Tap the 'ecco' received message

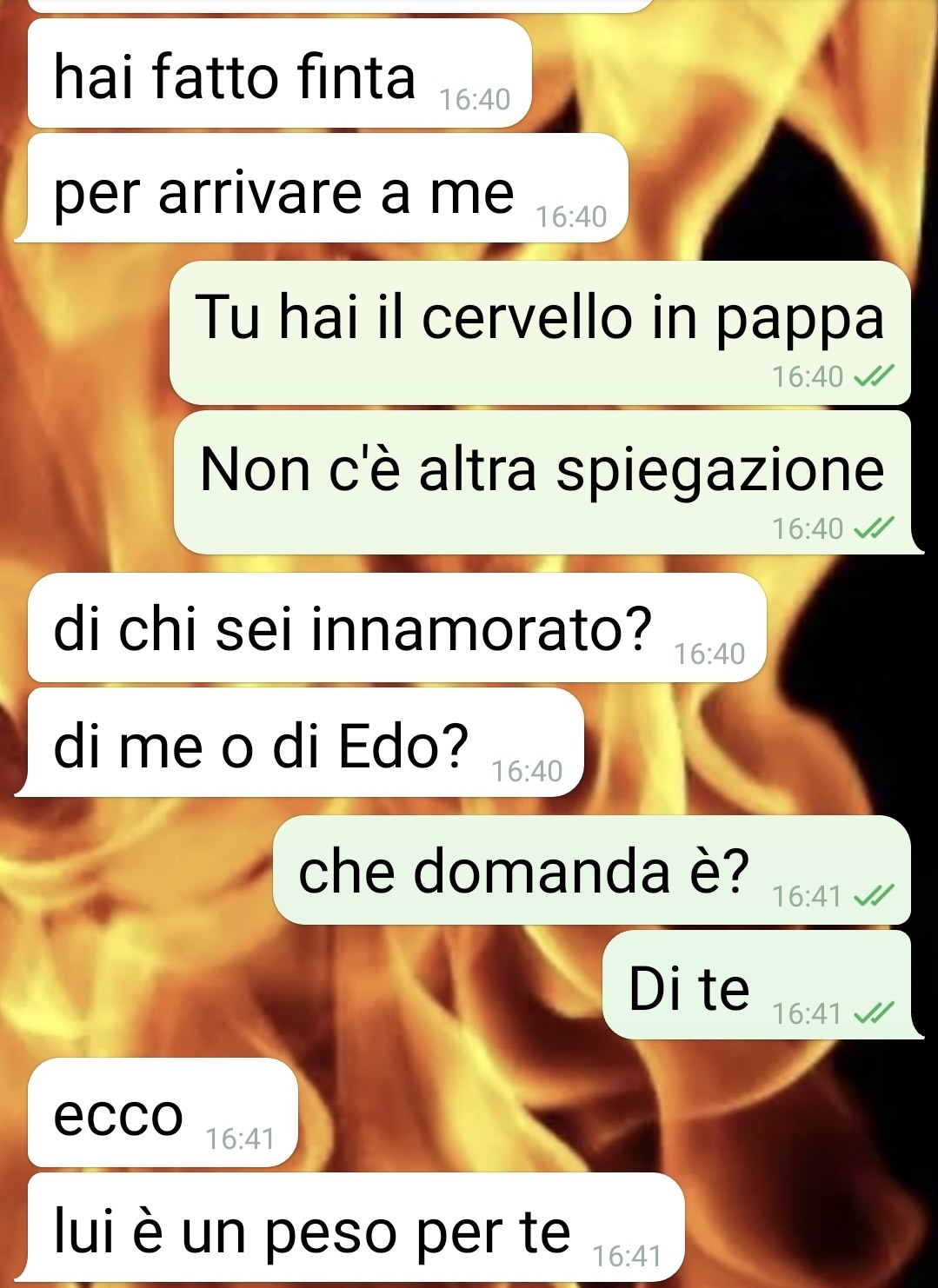pos(163,1112)
